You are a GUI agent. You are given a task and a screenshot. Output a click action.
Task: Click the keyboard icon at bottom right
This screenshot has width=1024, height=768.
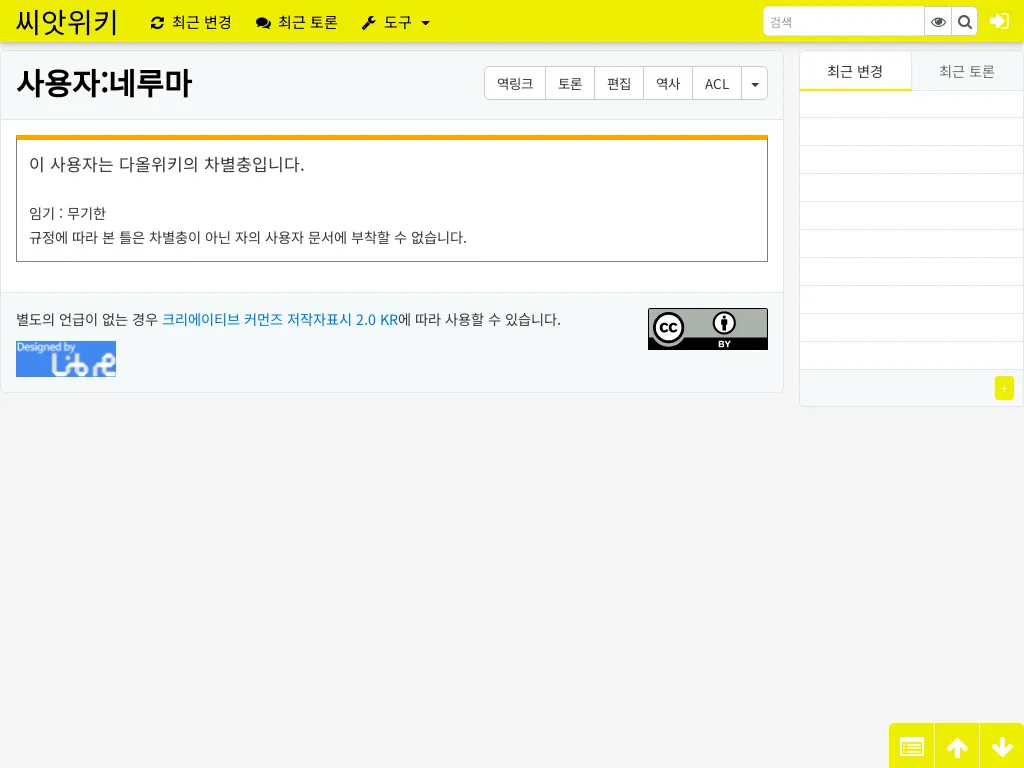[x=911, y=746]
